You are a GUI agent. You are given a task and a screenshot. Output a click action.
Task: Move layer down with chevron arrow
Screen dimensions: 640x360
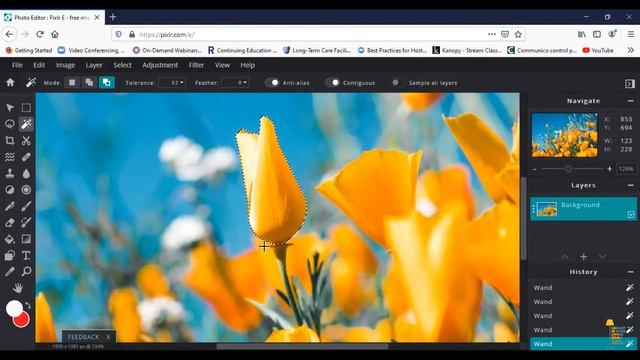602,257
